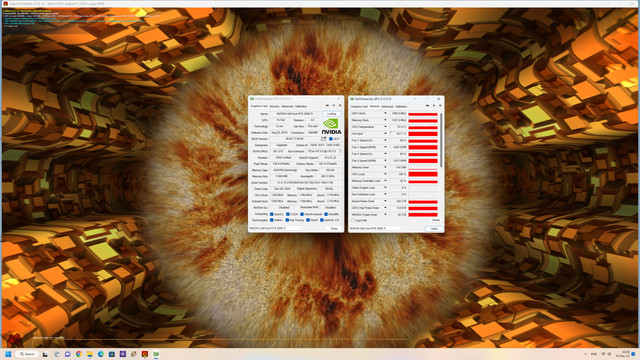
Task: Click the Sensors window vertical scrollbar
Action: (441, 140)
